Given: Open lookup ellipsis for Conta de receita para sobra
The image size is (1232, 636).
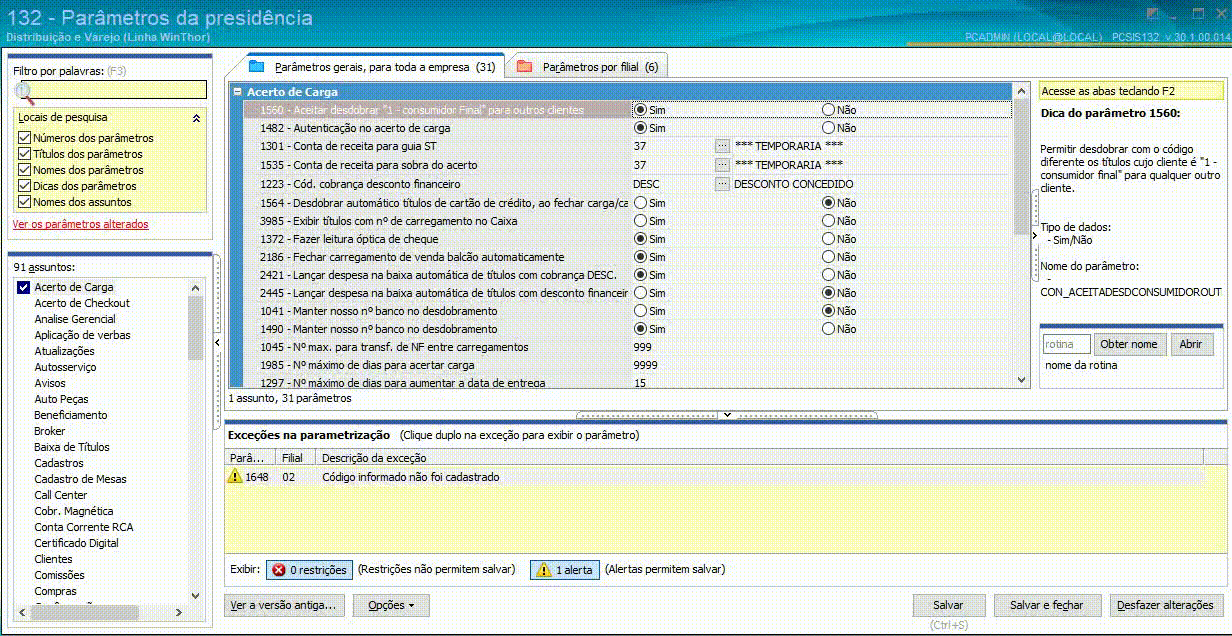Looking at the screenshot, I should 722,165.
